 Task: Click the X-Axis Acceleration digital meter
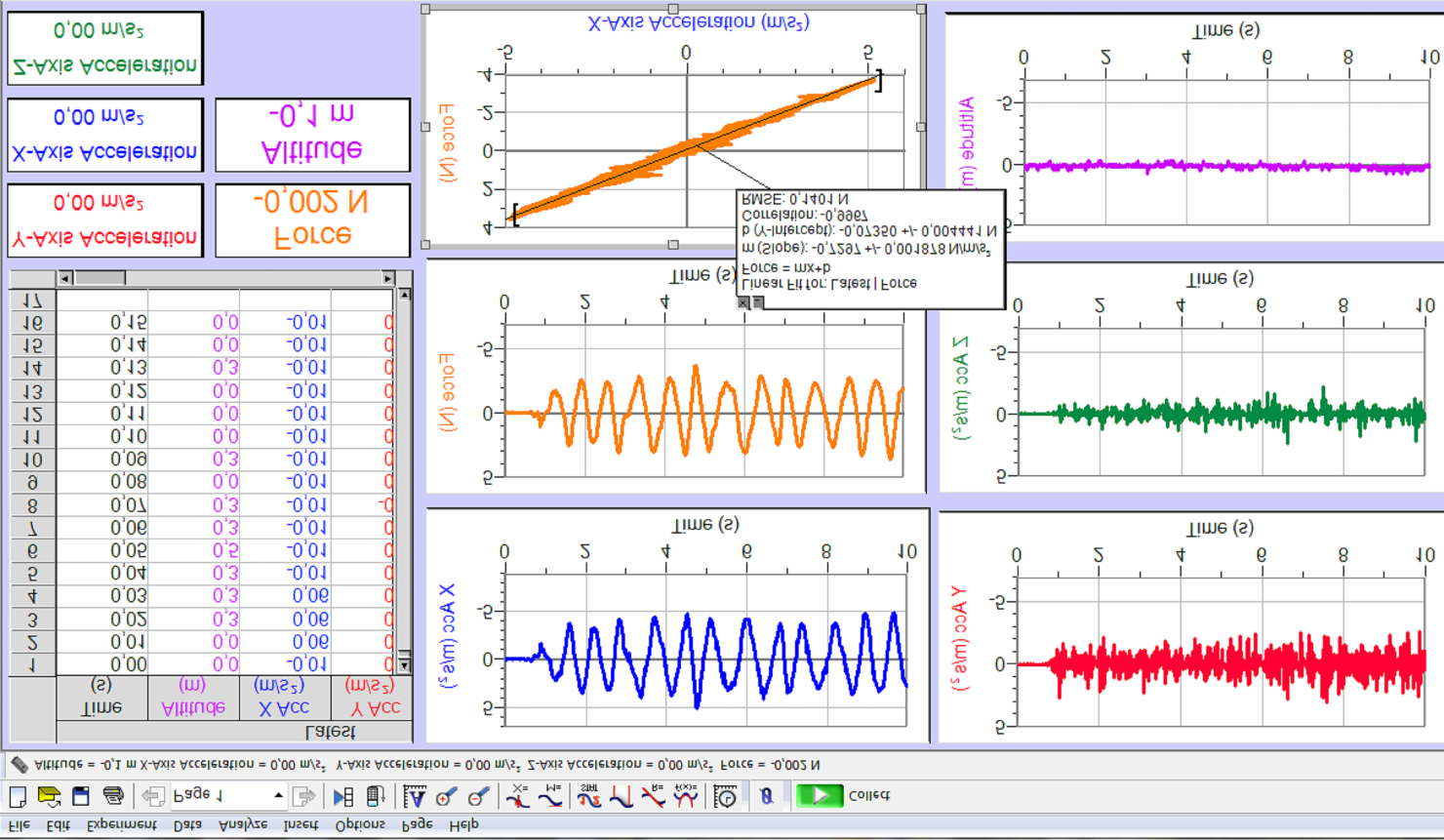[x=105, y=135]
